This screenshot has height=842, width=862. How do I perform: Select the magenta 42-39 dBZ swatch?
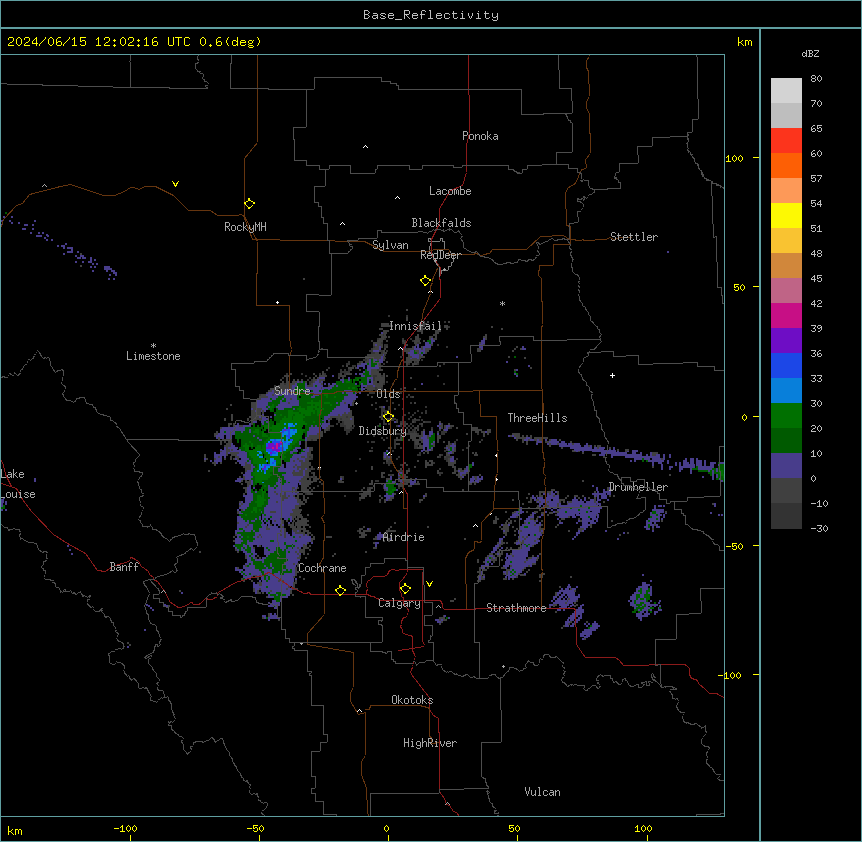(x=786, y=315)
